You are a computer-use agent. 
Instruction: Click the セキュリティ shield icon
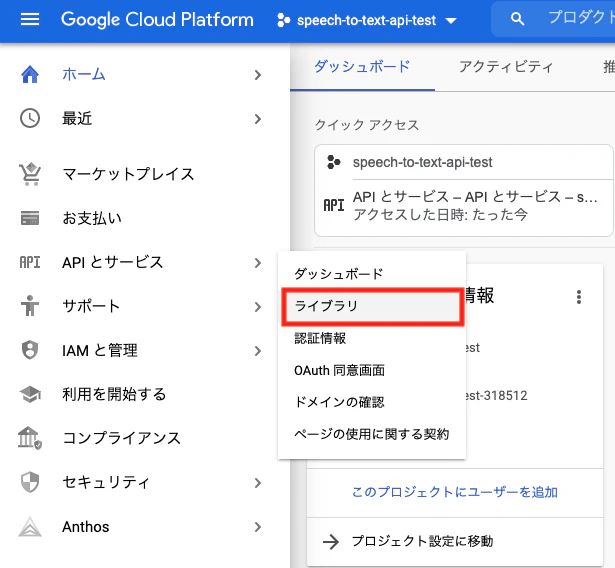coord(30,482)
